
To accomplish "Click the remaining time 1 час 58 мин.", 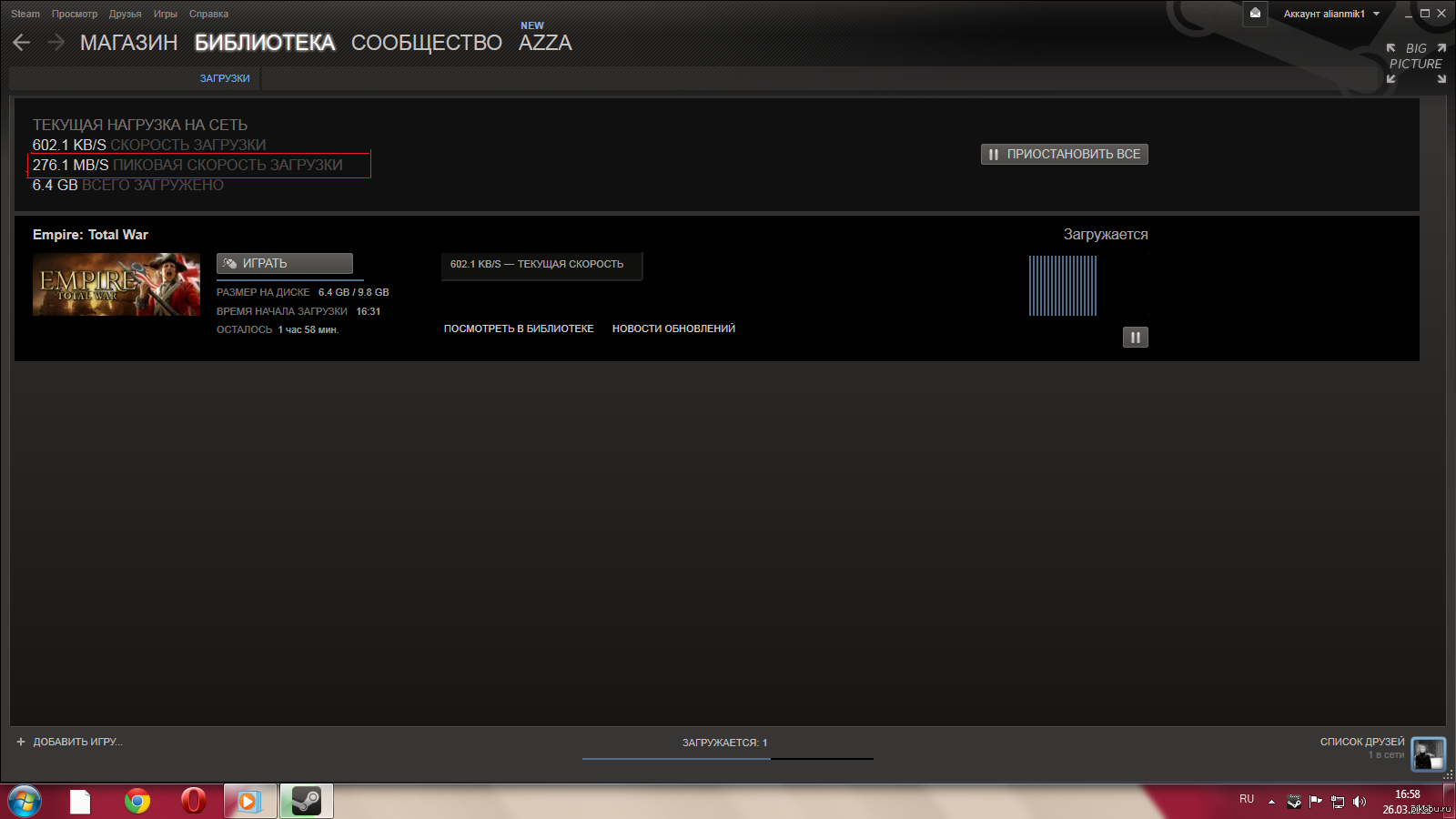I will (308, 329).
